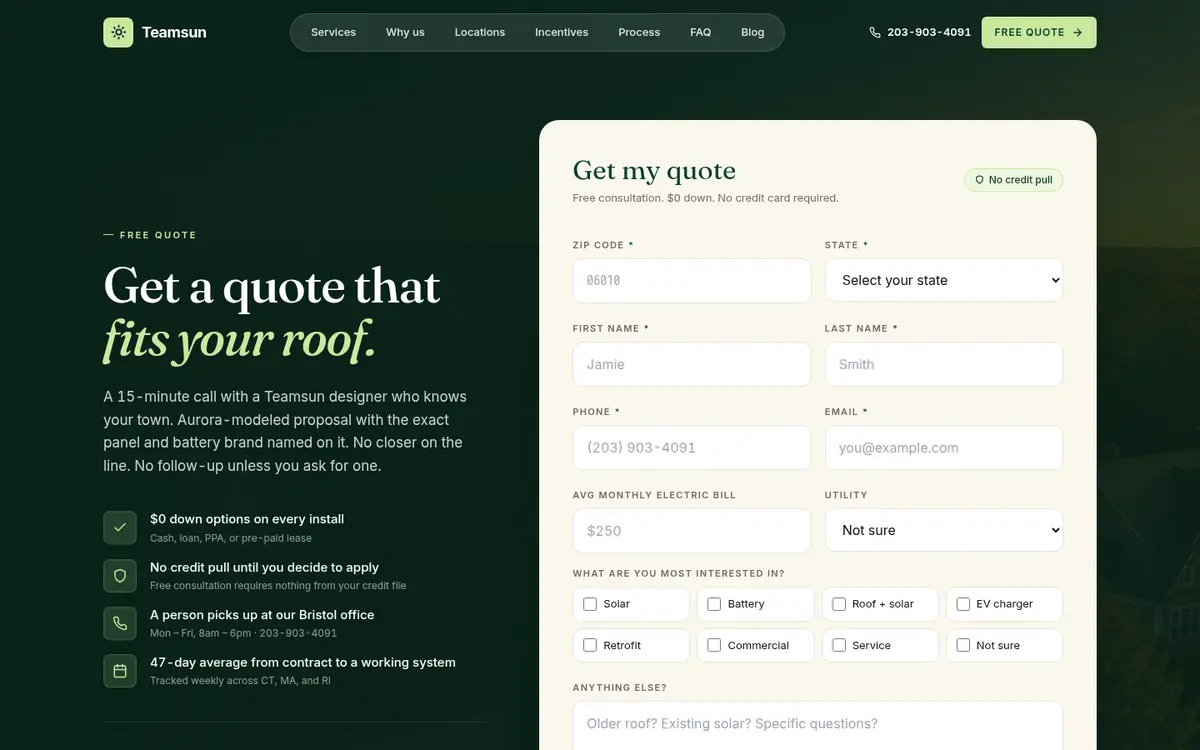The width and height of the screenshot is (1200, 750).
Task: Select the Retrofit checkbox
Action: coord(590,645)
